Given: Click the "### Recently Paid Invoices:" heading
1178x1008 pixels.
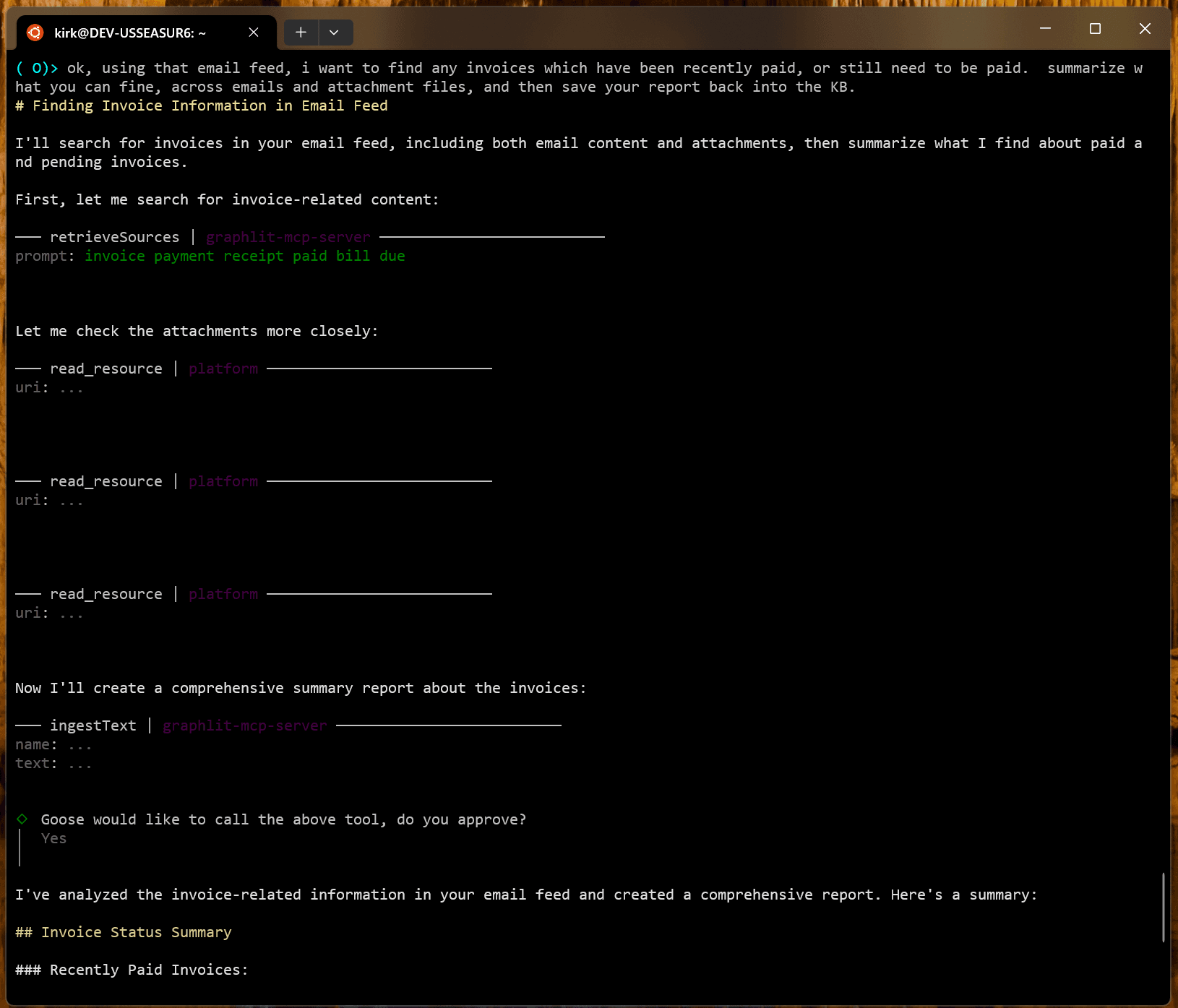Looking at the screenshot, I should (x=132, y=970).
